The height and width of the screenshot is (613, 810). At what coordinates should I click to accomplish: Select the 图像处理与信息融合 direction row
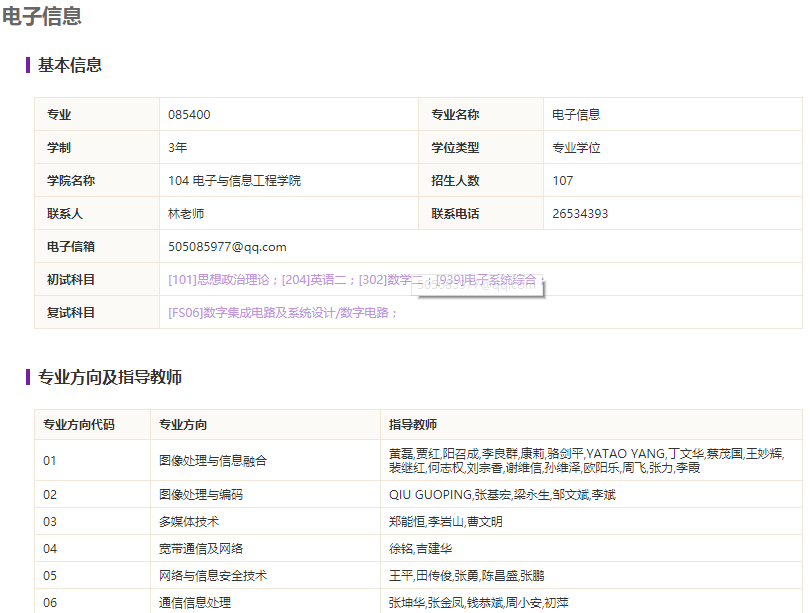[x=418, y=461]
